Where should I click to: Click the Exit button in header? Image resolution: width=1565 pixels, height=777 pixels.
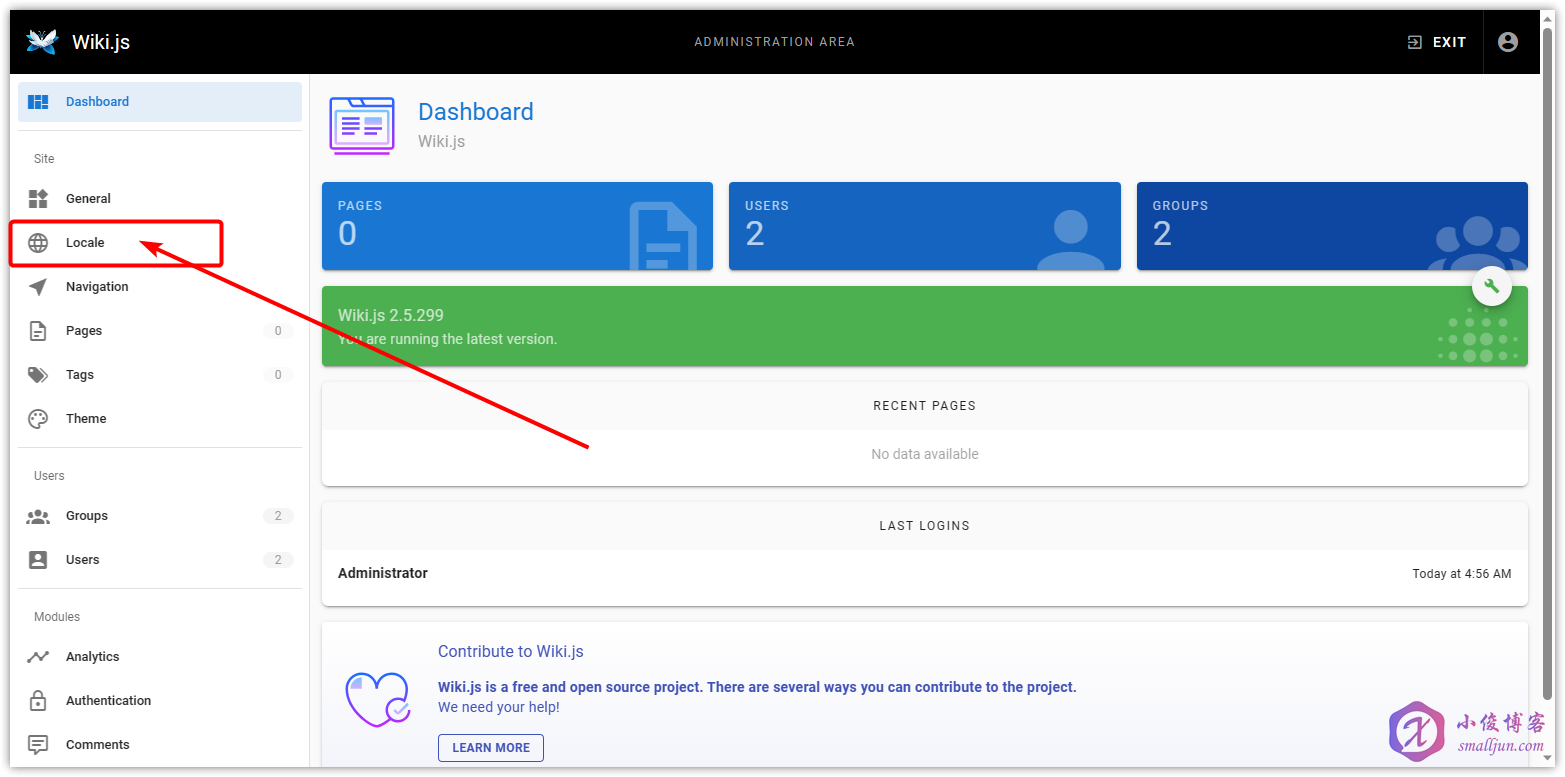pos(1437,42)
